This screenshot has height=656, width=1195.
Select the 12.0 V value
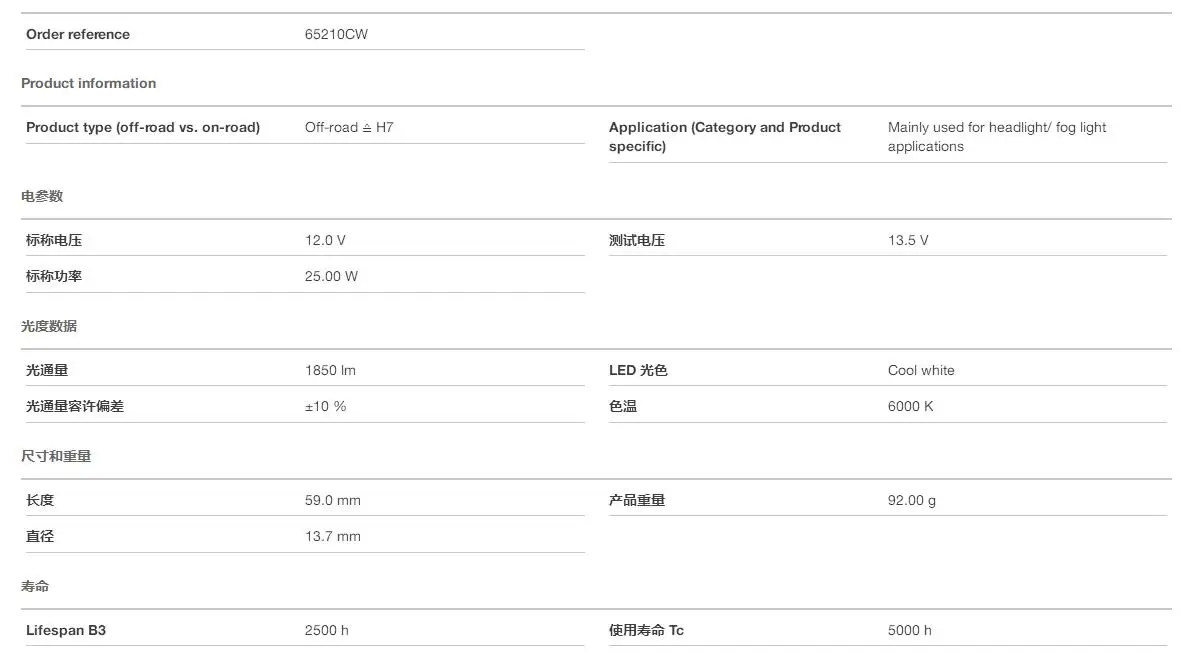[x=325, y=240]
